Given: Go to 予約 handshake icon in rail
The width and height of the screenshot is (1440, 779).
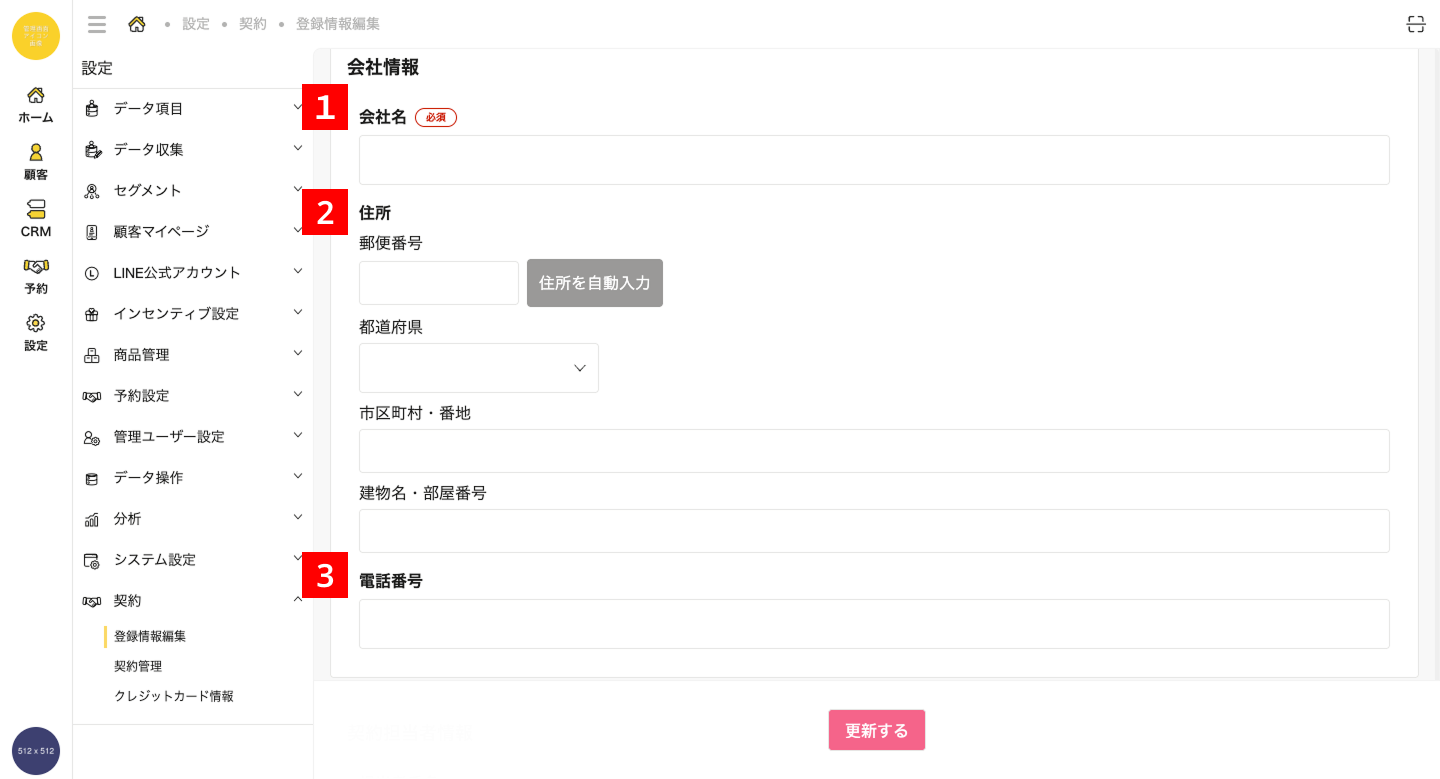Looking at the screenshot, I should (x=36, y=267).
